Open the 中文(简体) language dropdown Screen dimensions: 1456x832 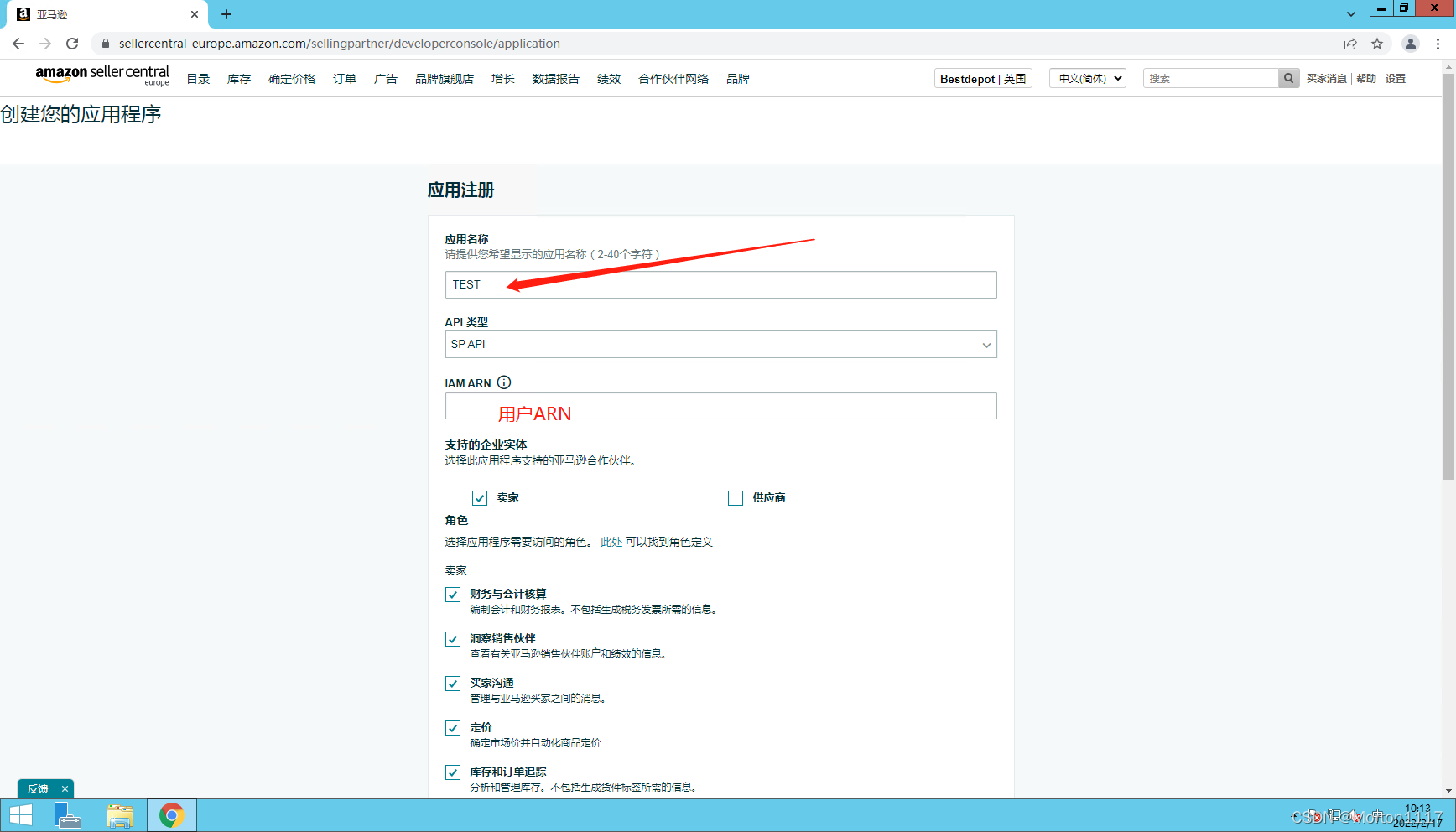(x=1088, y=78)
